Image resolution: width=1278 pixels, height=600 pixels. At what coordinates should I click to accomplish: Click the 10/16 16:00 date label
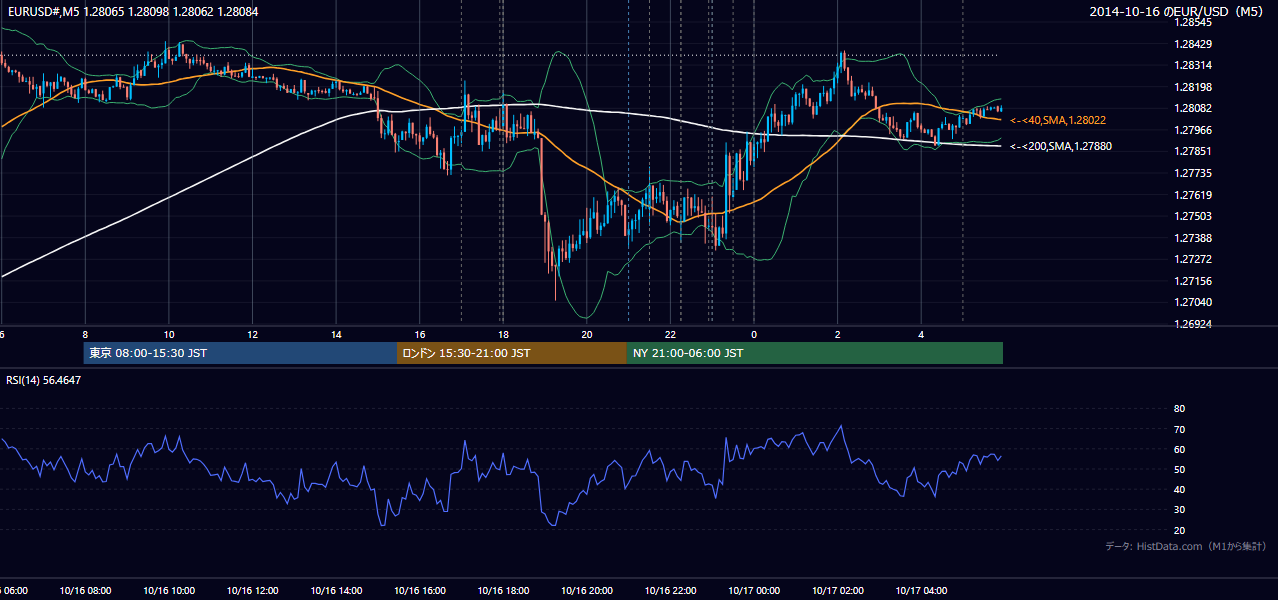coord(419,591)
